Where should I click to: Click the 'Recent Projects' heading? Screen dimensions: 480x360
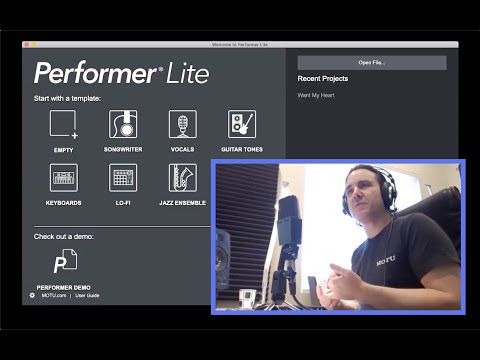coord(323,79)
